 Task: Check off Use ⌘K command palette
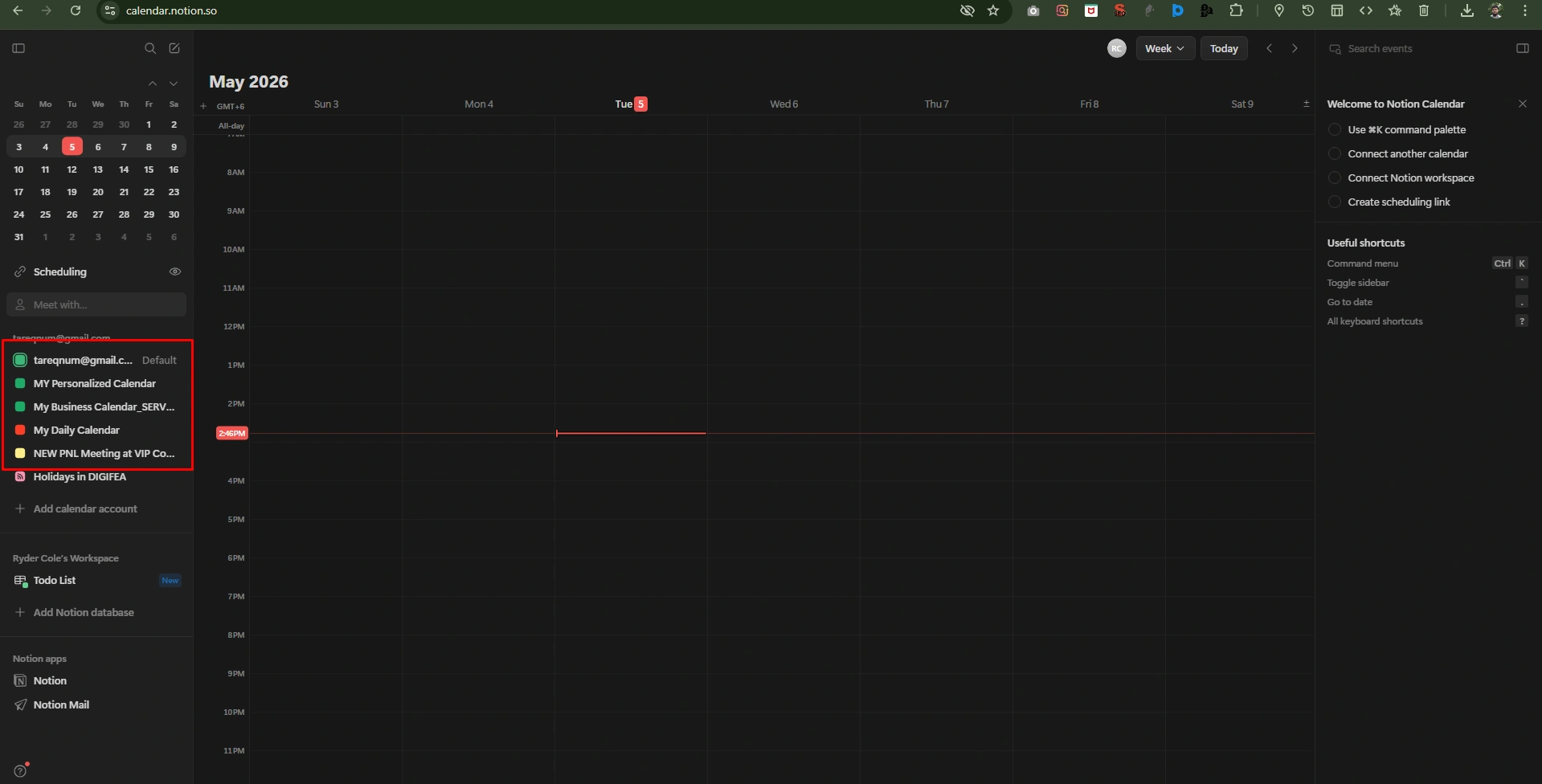point(1335,129)
